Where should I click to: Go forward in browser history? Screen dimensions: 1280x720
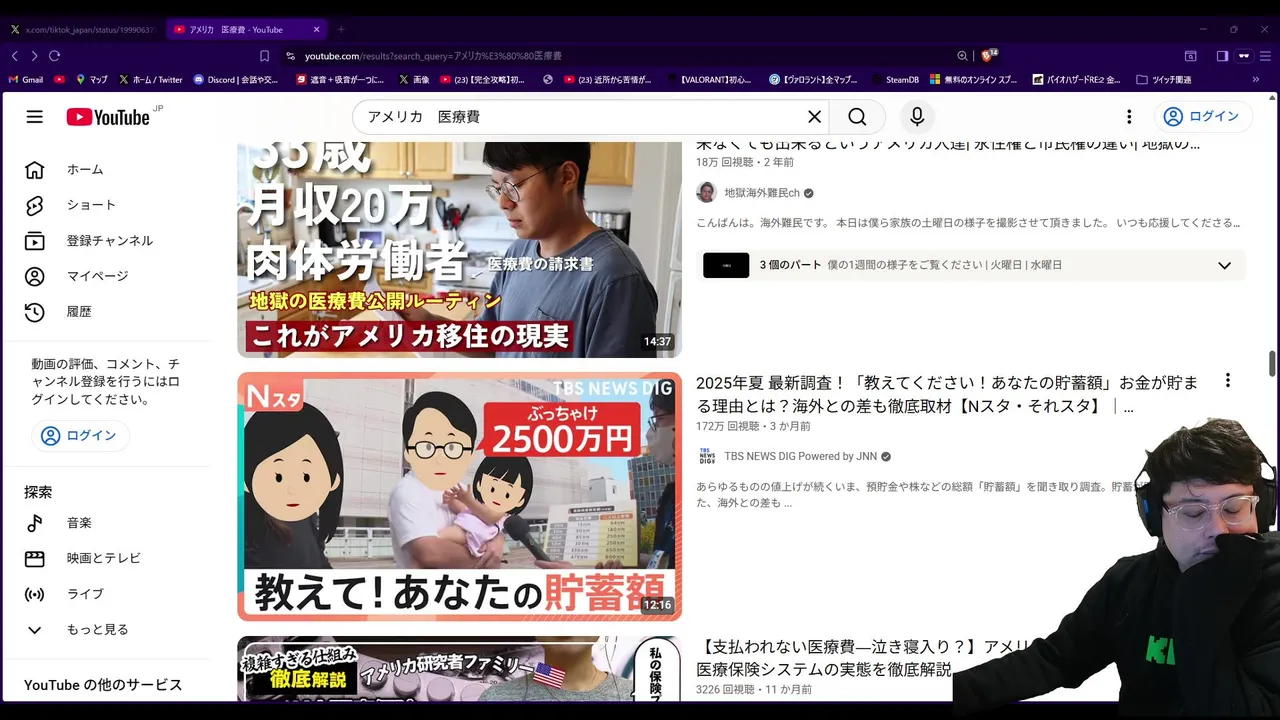click(x=34, y=56)
